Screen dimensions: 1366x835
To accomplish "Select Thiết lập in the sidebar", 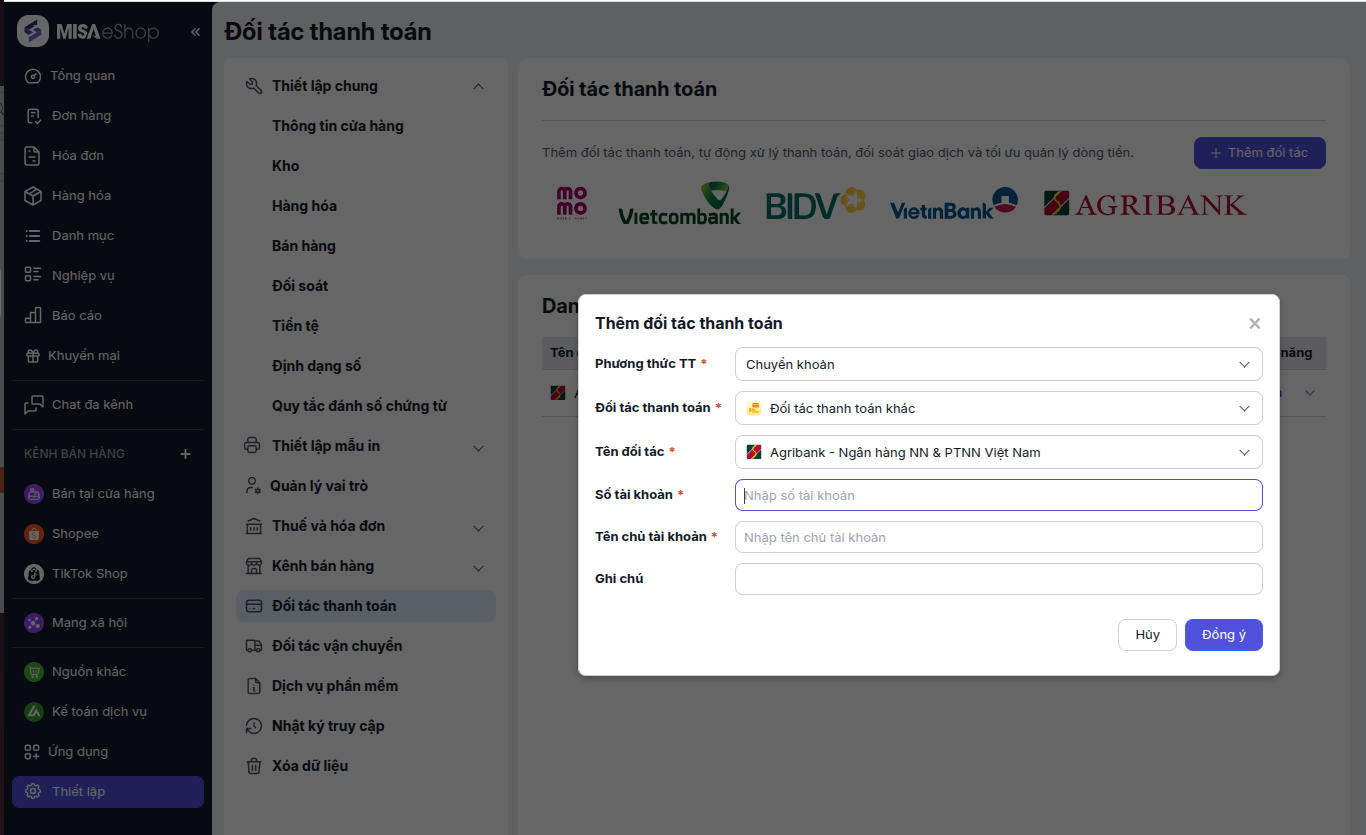I will pyautogui.click(x=108, y=792).
